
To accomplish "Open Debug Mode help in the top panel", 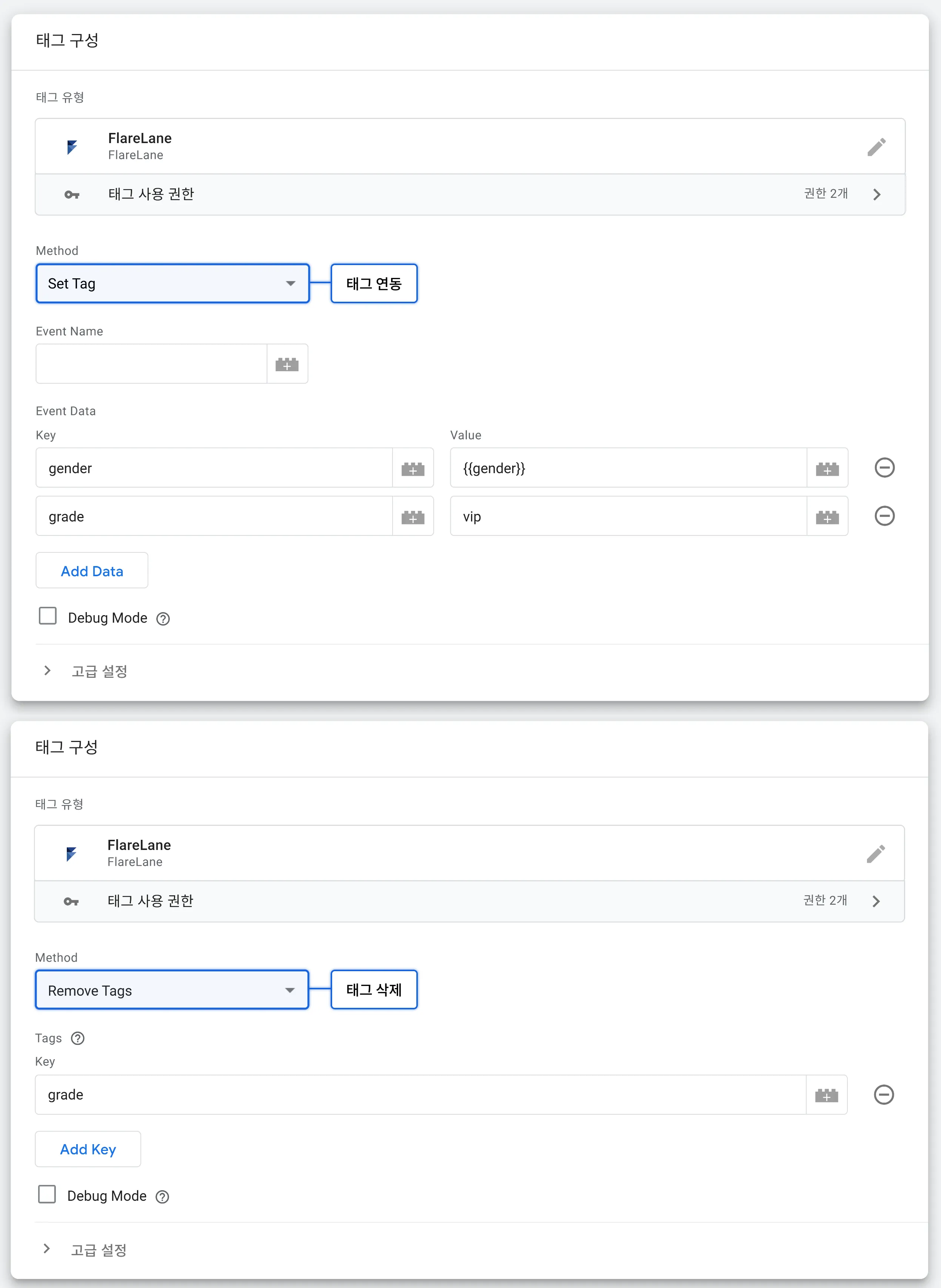I will point(163,619).
